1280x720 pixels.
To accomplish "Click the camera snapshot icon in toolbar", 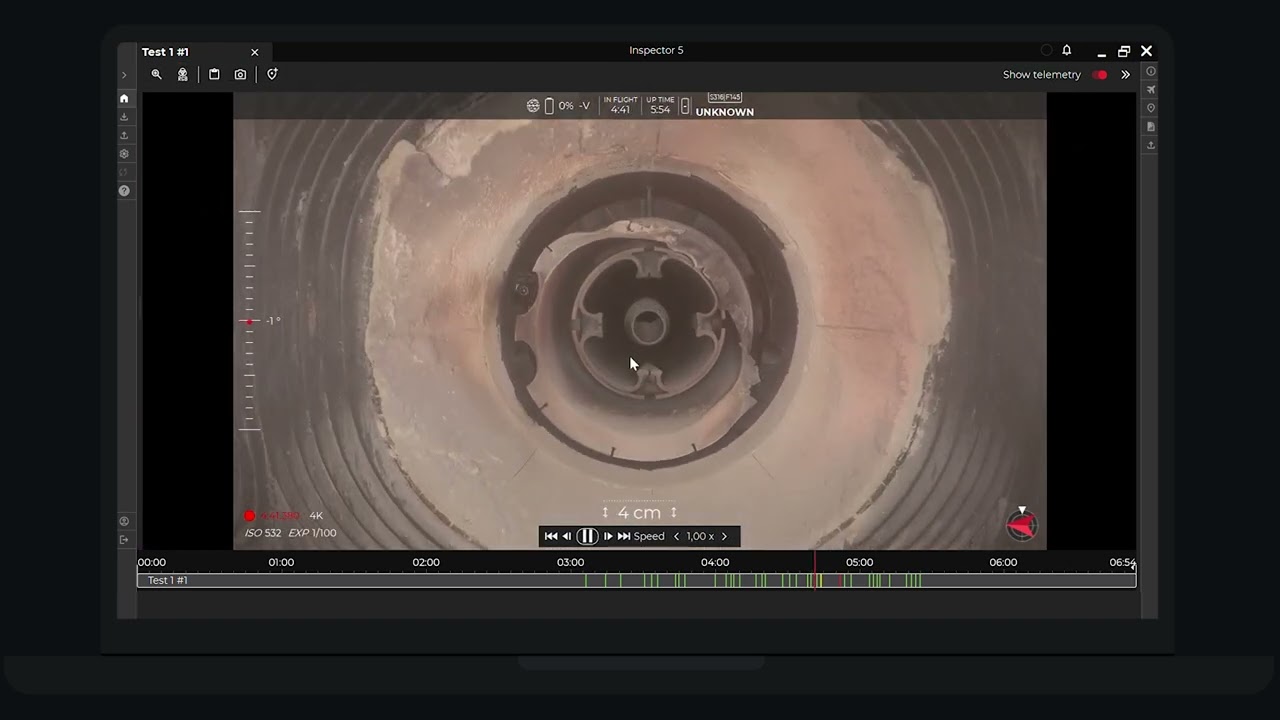I will (x=240, y=74).
